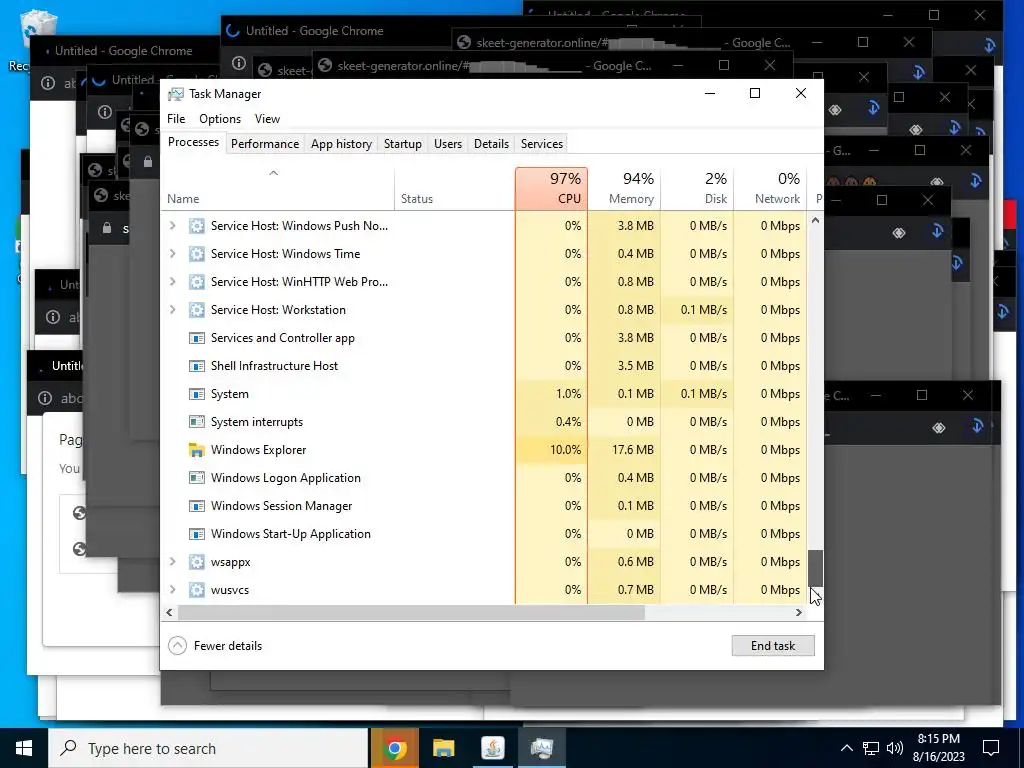Select the Processes tab
Image resolution: width=1024 pixels, height=768 pixels.
pos(193,142)
